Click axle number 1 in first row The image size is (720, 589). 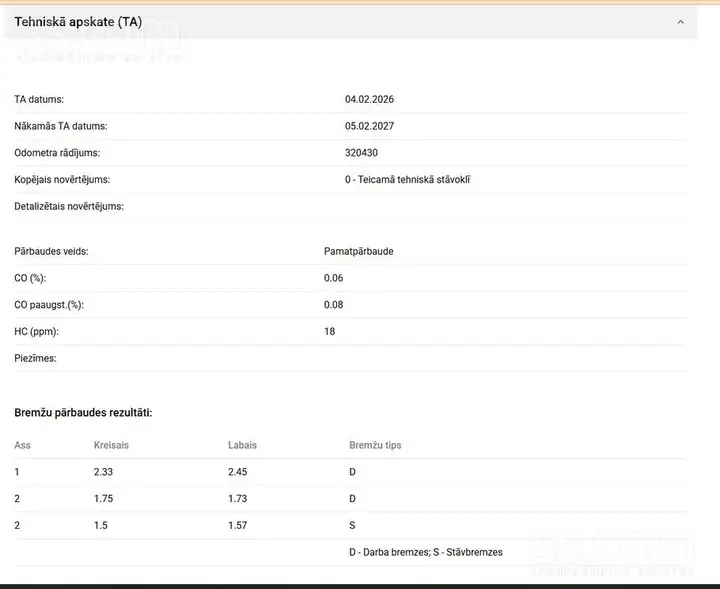click(17, 472)
